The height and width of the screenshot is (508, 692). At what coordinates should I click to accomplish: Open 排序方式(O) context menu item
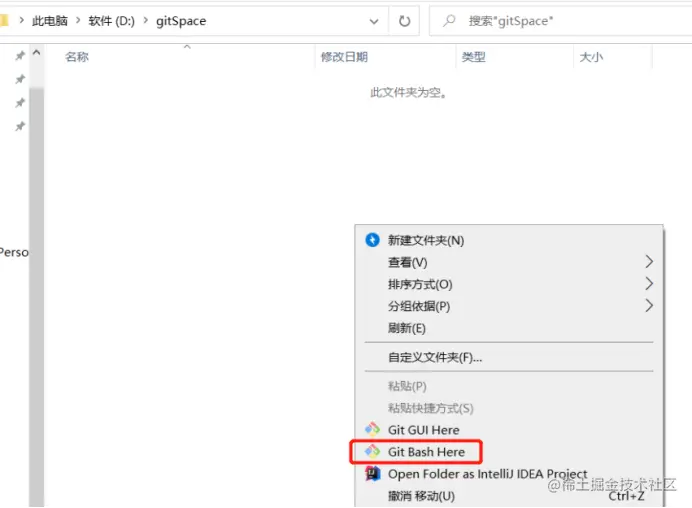(x=509, y=284)
